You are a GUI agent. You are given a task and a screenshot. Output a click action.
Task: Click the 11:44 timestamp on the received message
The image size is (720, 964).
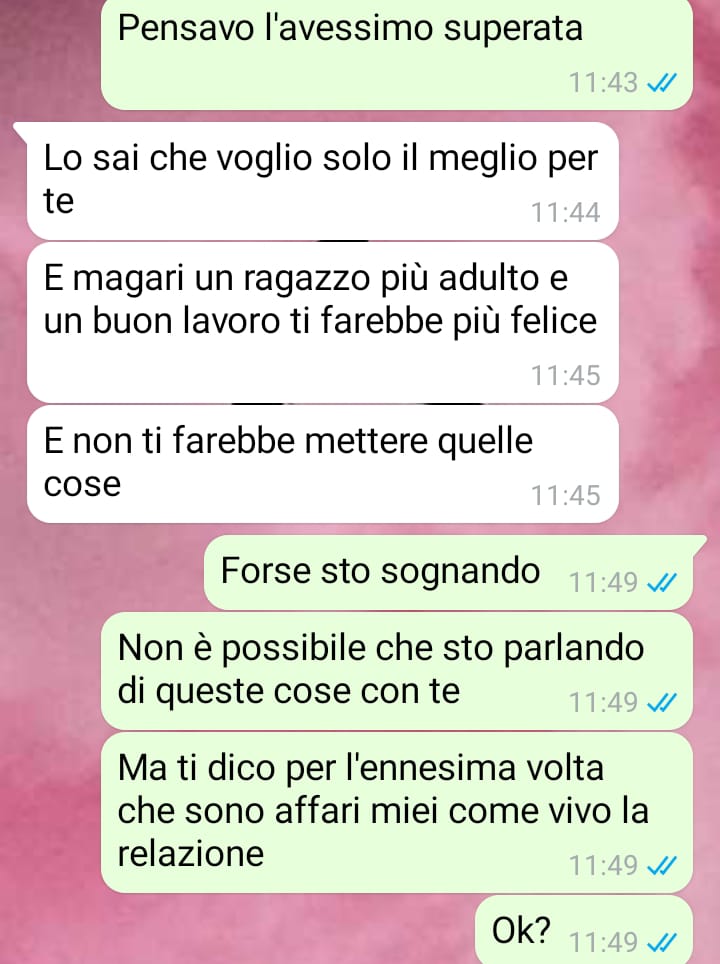click(565, 213)
